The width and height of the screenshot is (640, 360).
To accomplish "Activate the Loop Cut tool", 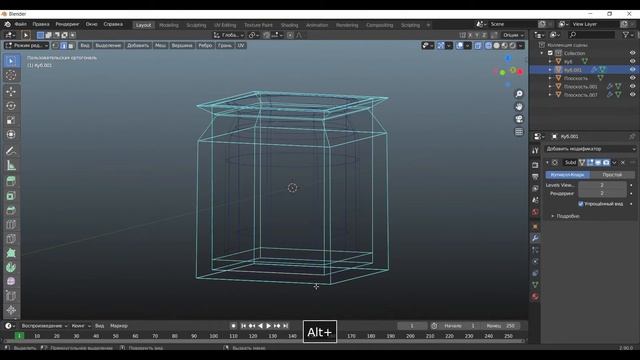I will tap(11, 224).
